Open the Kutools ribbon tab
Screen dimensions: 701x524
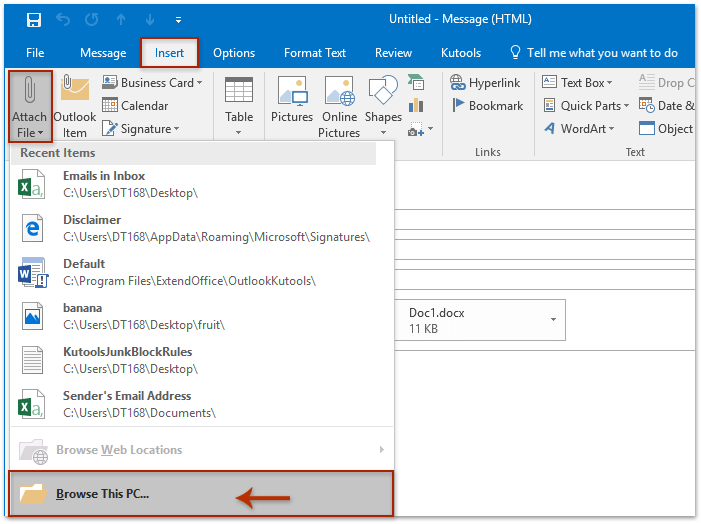tap(460, 53)
